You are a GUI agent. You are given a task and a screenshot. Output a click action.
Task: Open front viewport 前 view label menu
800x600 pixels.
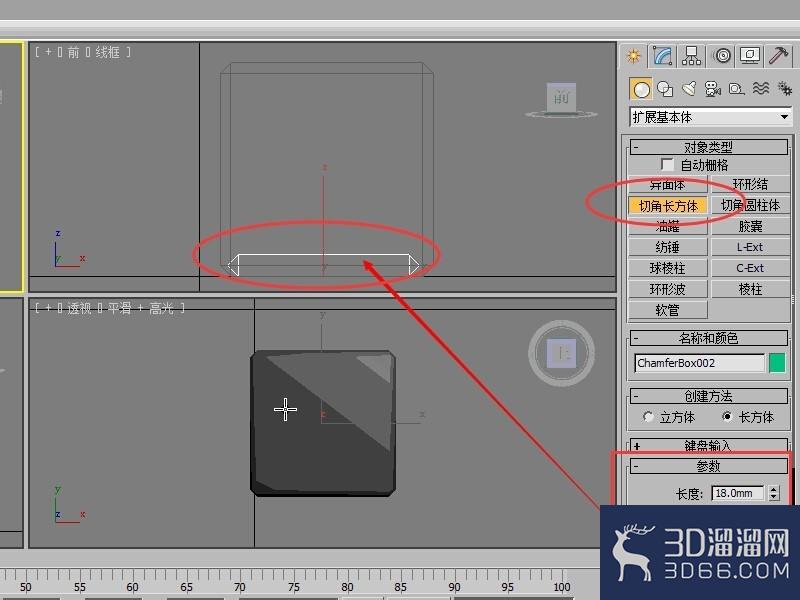point(73,52)
